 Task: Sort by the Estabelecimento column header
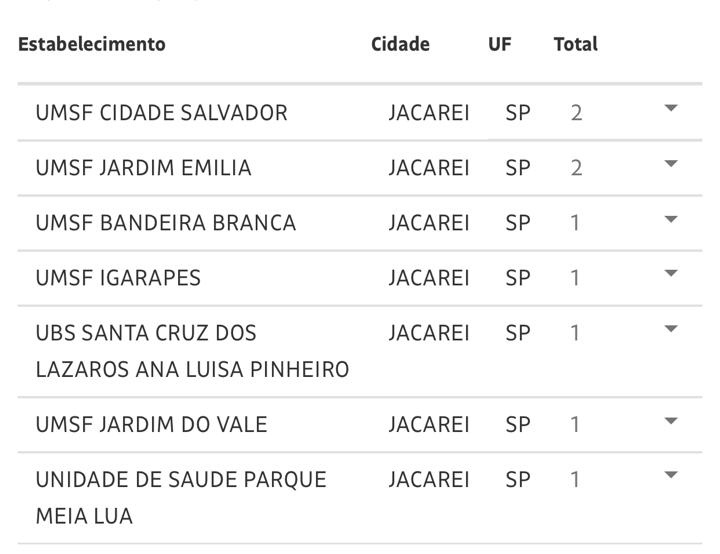click(x=92, y=44)
